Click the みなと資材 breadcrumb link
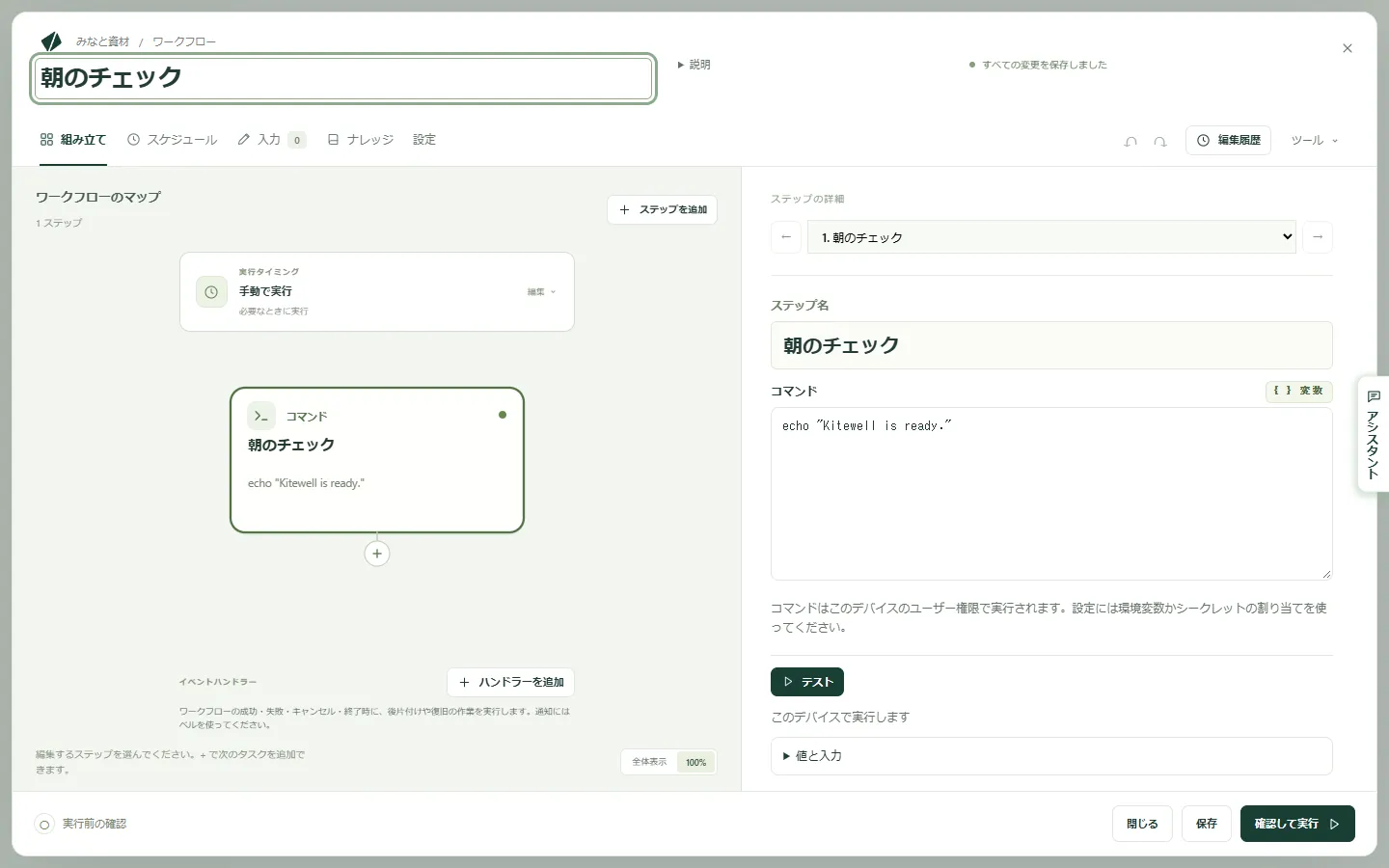1389x868 pixels. [102, 41]
